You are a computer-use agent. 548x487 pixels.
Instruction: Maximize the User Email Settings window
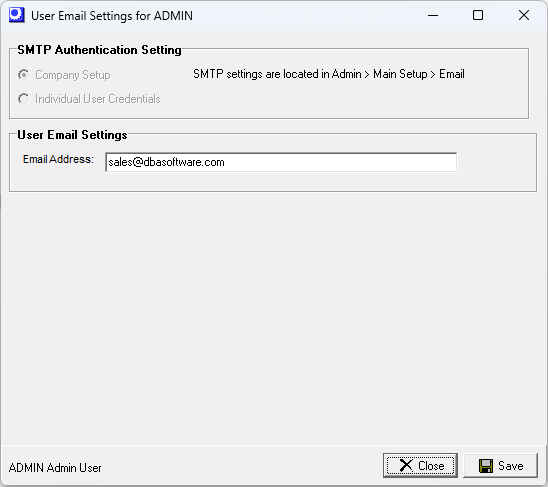click(x=478, y=15)
